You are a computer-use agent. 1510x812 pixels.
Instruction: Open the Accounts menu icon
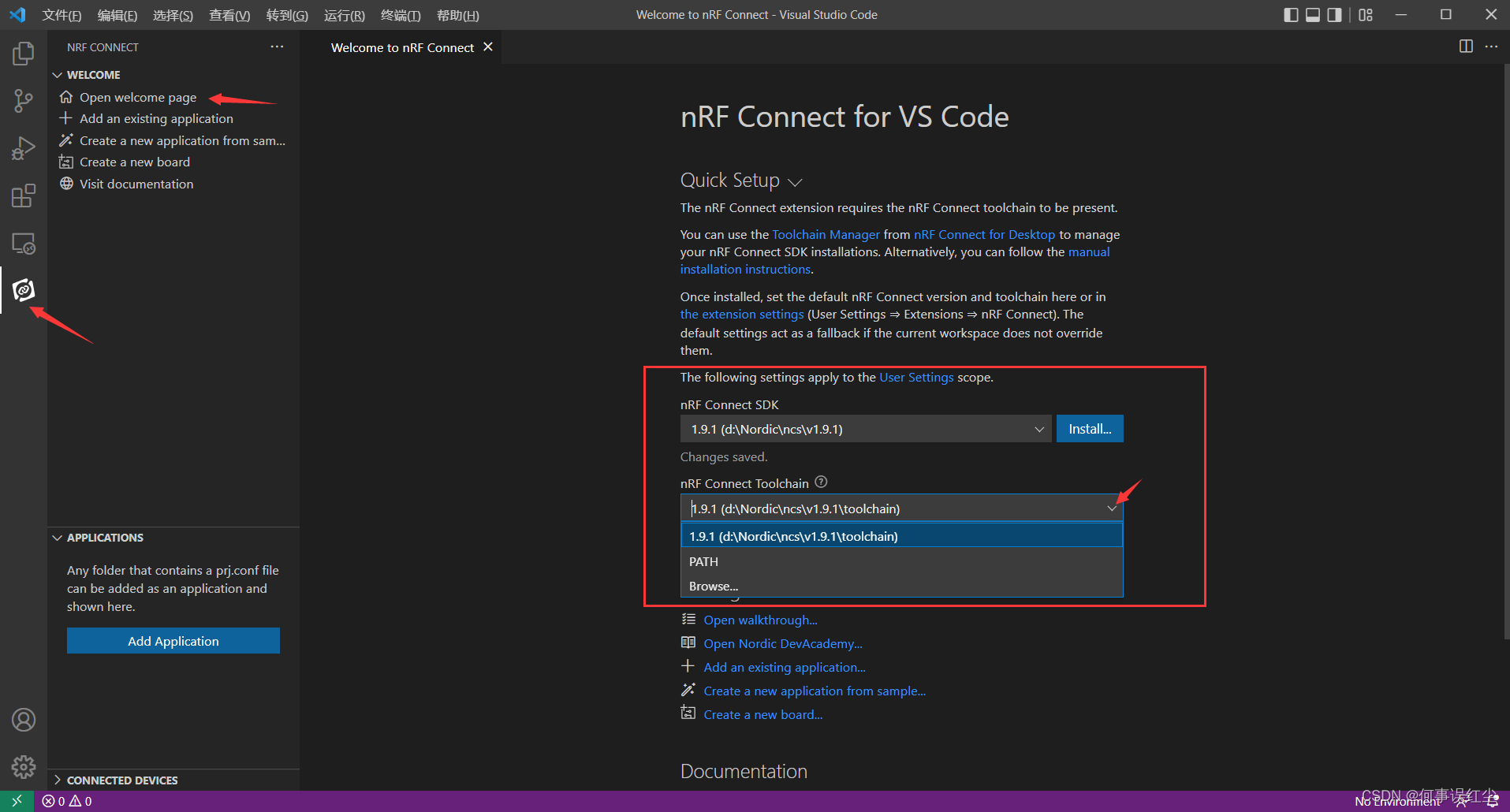(24, 720)
